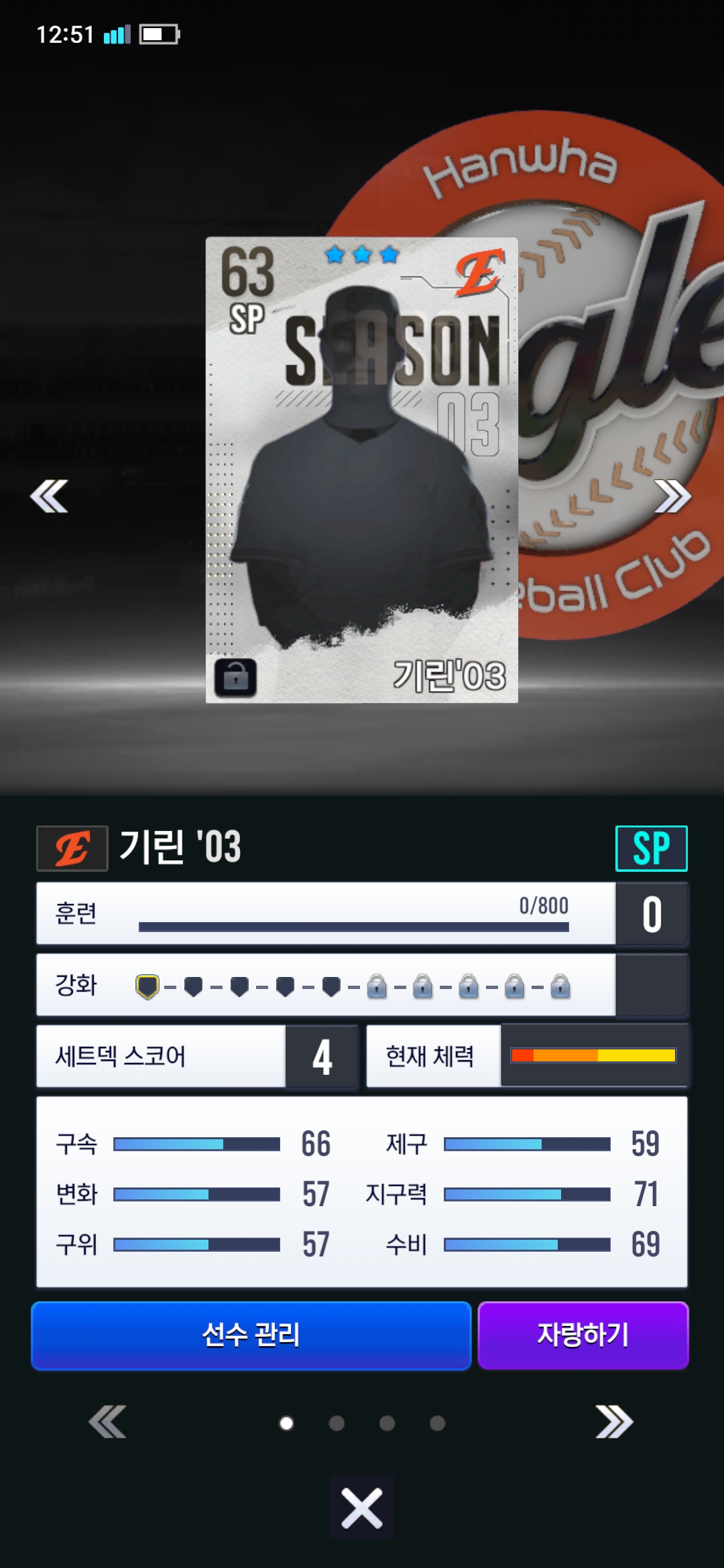Open 선수 관리 player management
Image resolution: width=724 pixels, height=1568 pixels.
click(251, 1335)
